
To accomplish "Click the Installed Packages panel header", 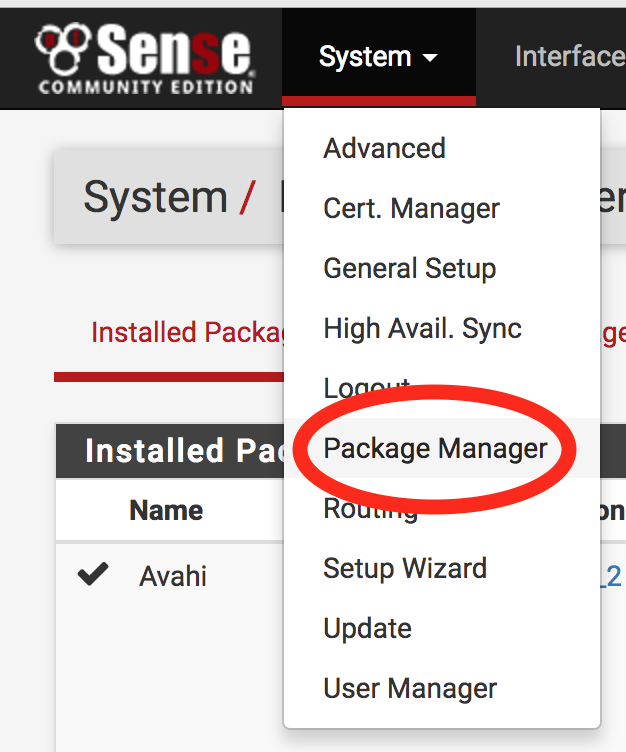I will tap(170, 451).
